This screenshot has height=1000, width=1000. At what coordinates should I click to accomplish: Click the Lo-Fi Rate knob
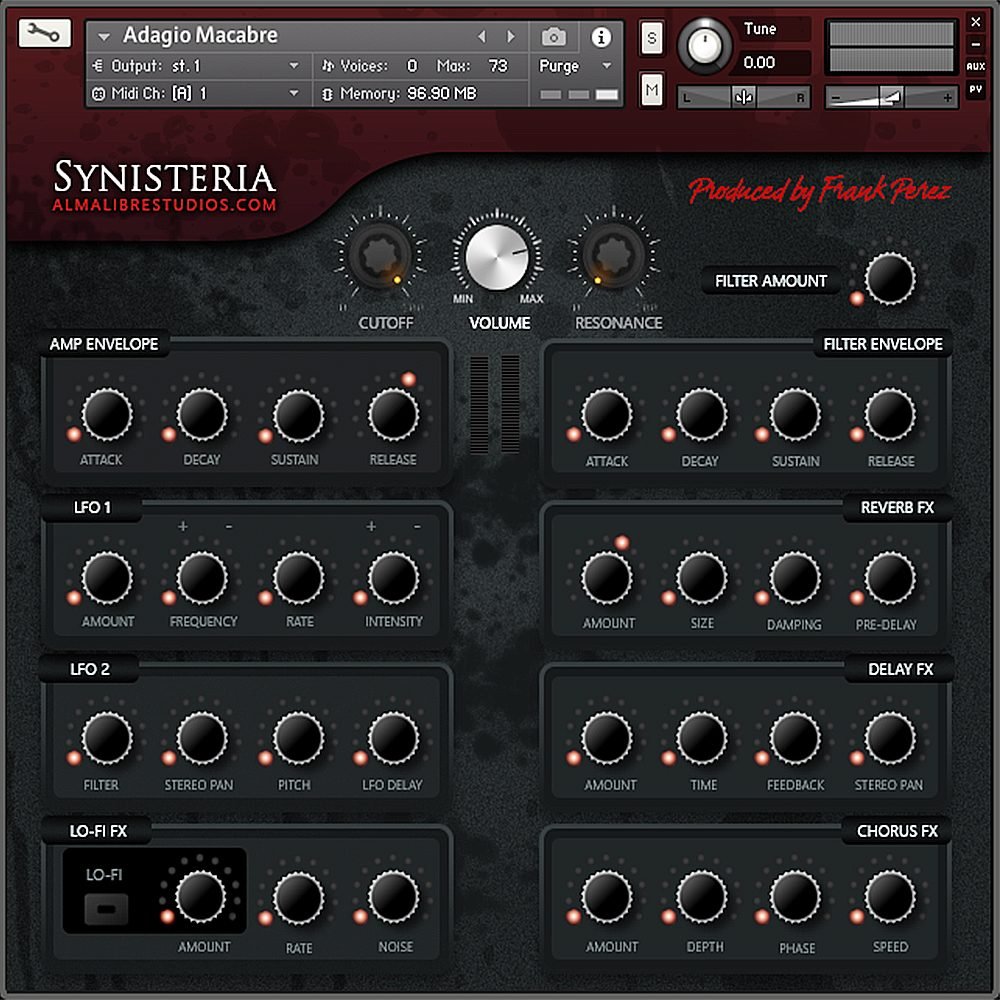(x=298, y=898)
